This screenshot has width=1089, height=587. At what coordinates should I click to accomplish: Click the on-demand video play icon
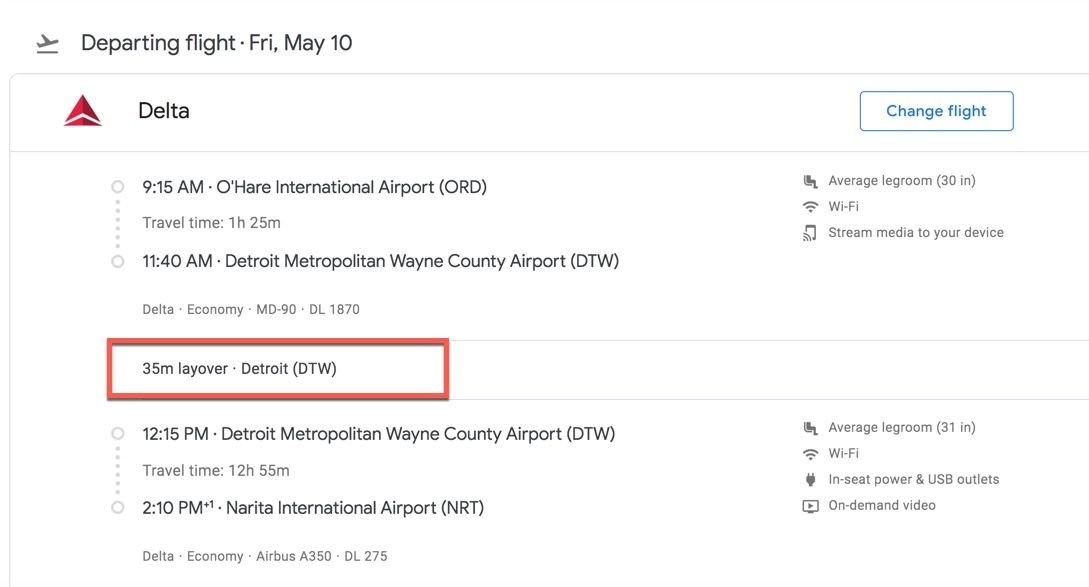click(810, 506)
